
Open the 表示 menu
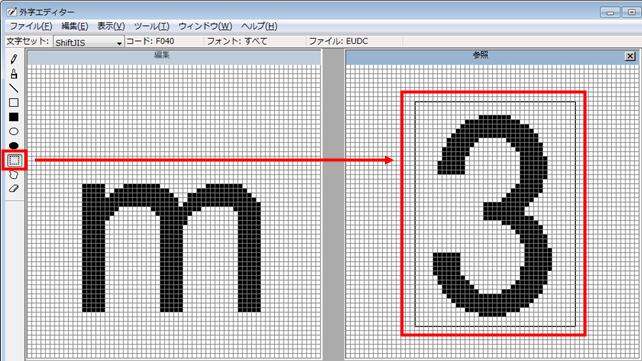tap(111, 26)
